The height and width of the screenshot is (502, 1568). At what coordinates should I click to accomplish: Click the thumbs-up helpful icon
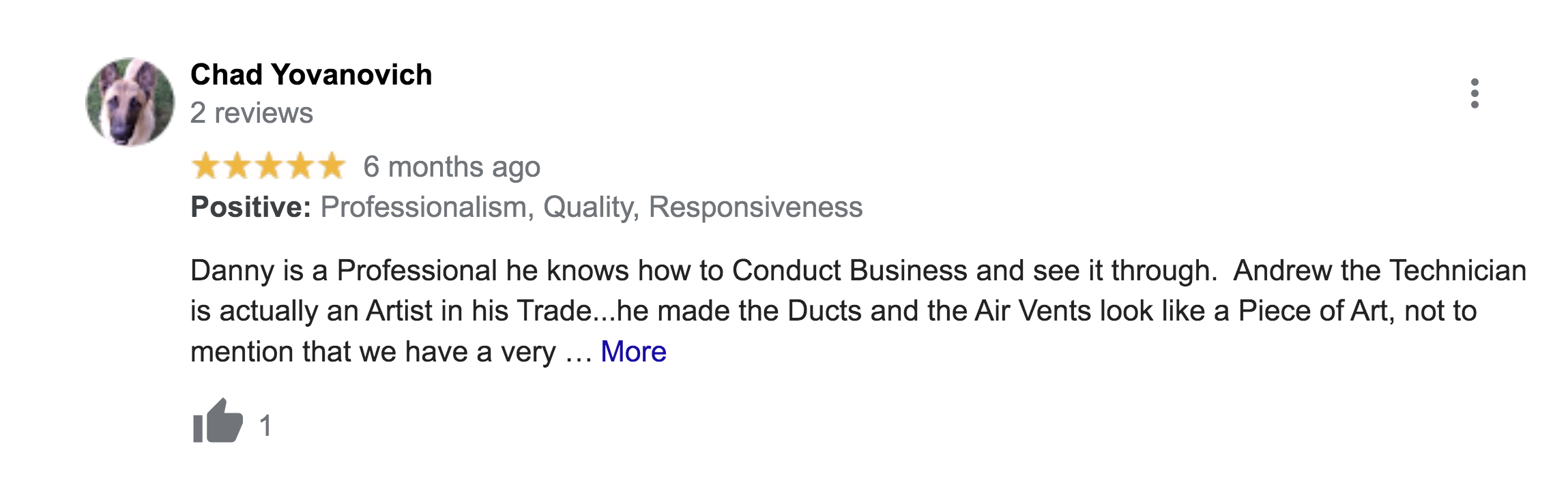218,422
